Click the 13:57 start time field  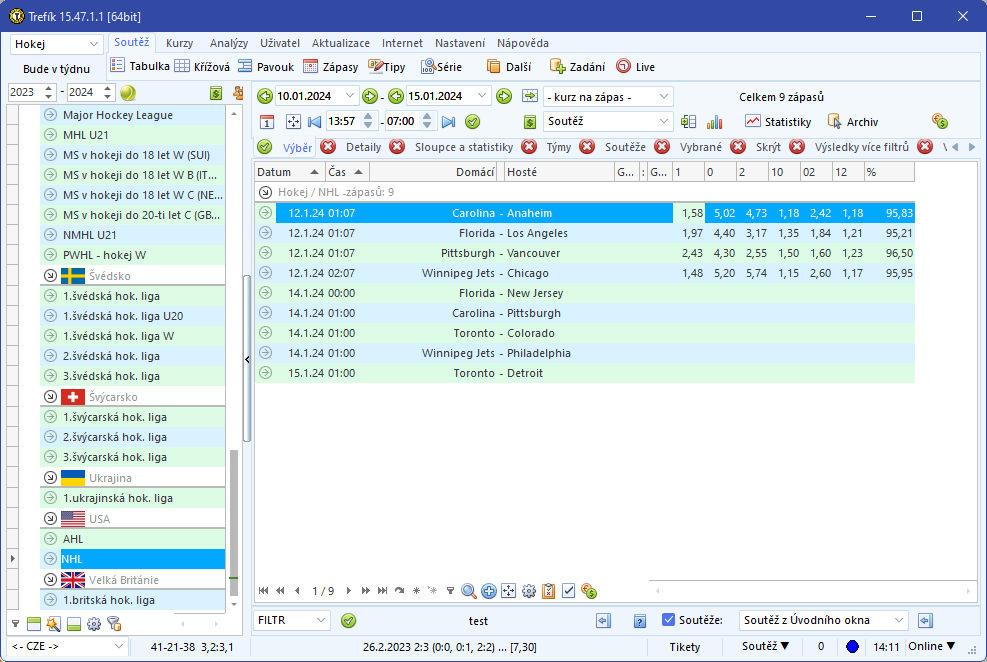(x=342, y=121)
